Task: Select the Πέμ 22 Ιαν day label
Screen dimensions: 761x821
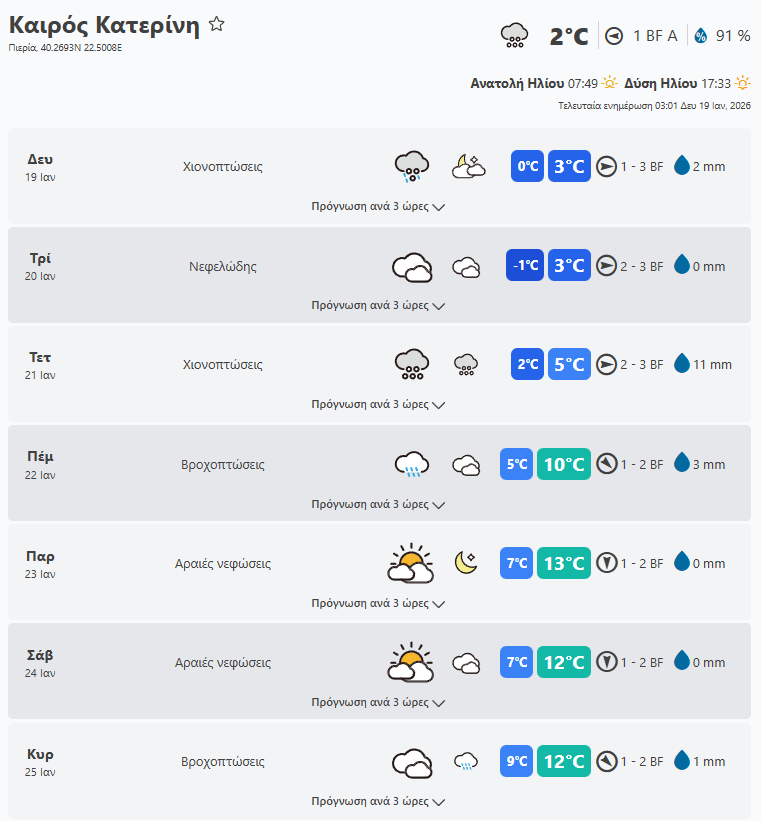Action: tap(40, 464)
